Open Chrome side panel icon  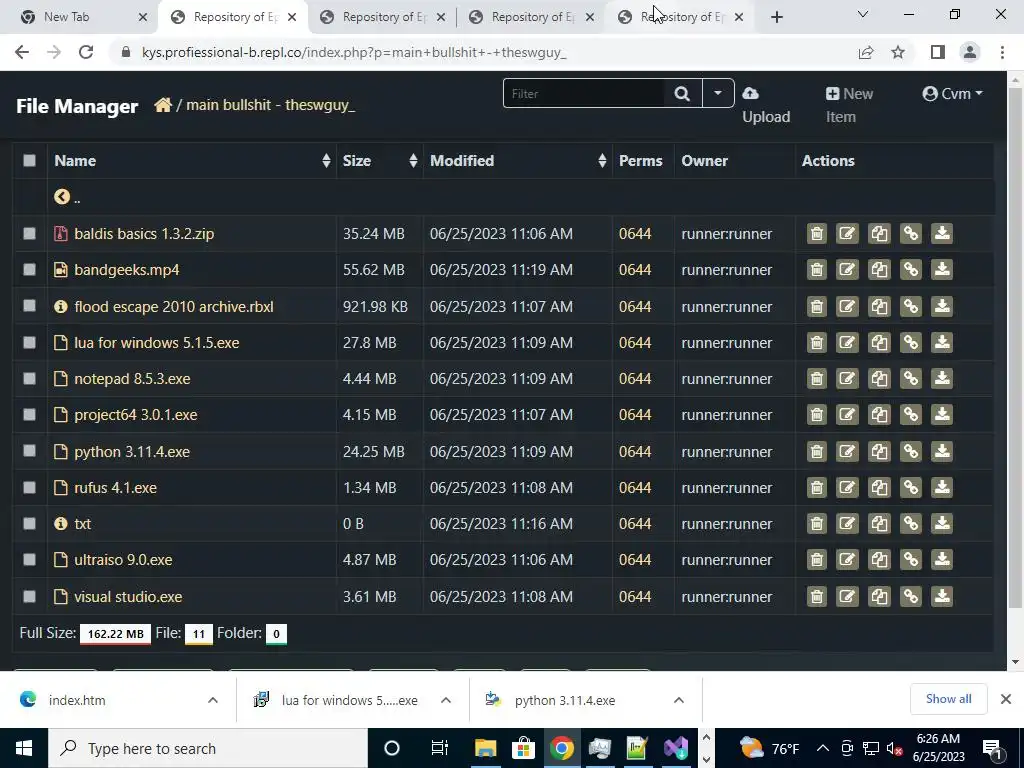click(938, 52)
